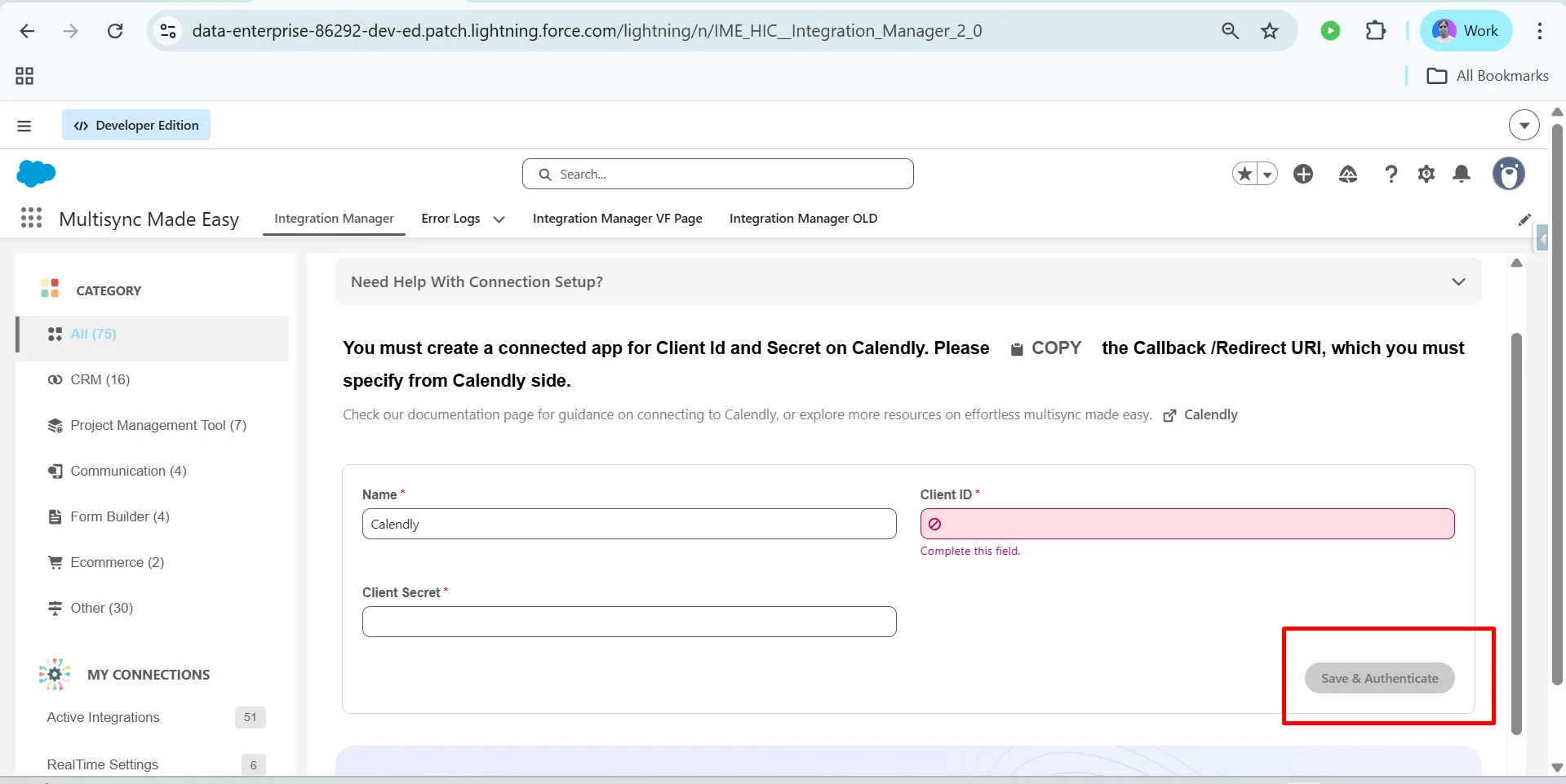The image size is (1566, 784).
Task: Click the inner panel scroll-up arrow
Action: [1516, 263]
